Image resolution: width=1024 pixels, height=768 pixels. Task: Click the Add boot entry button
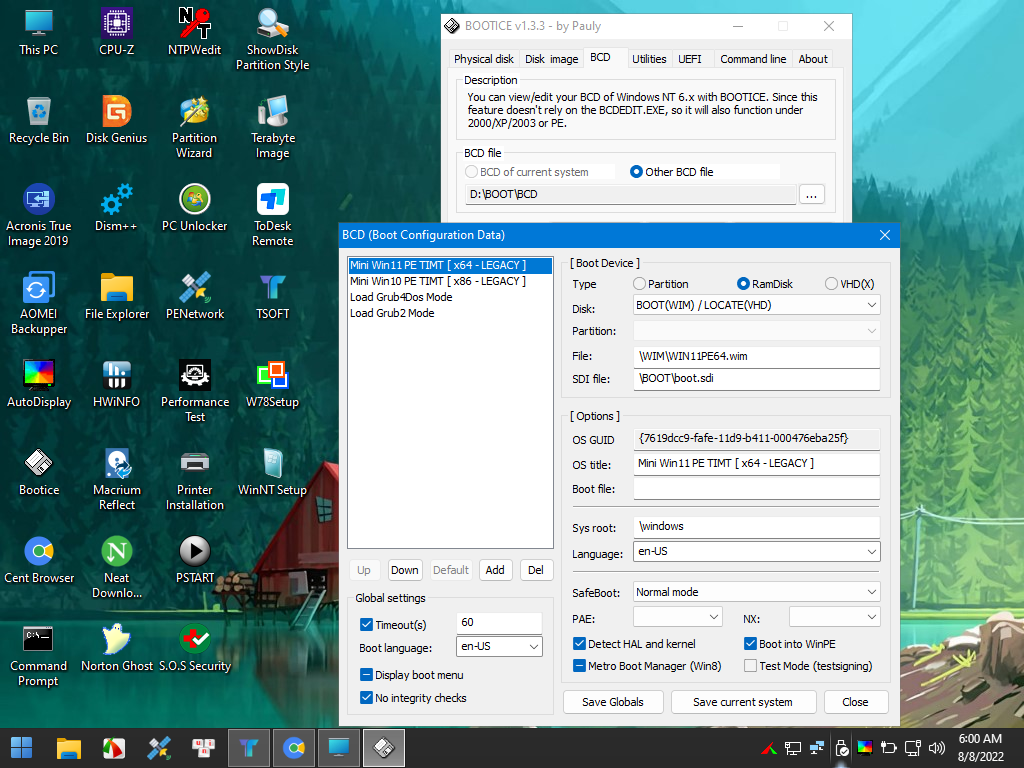pos(495,570)
